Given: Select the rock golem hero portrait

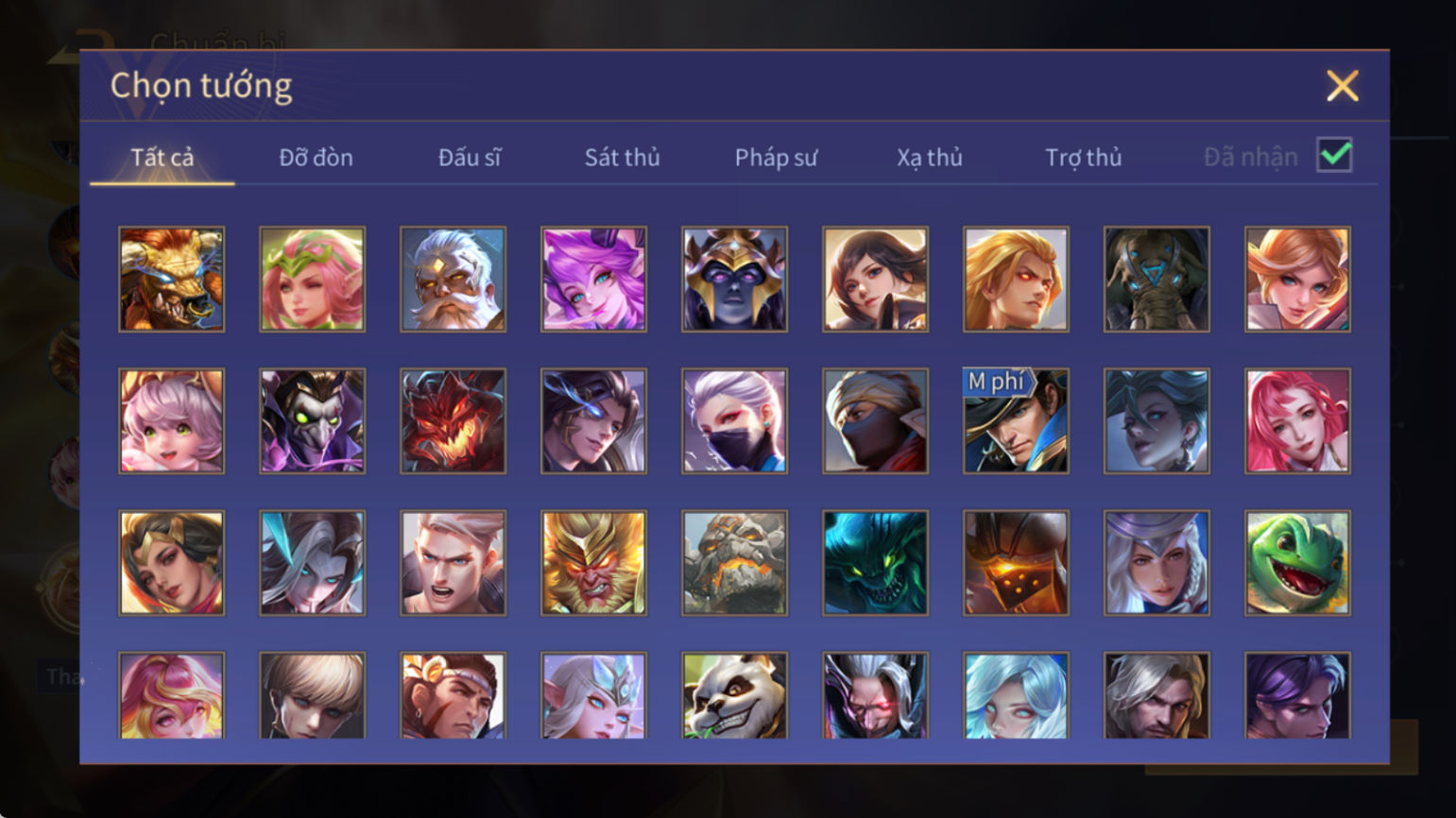Looking at the screenshot, I should coord(734,563).
